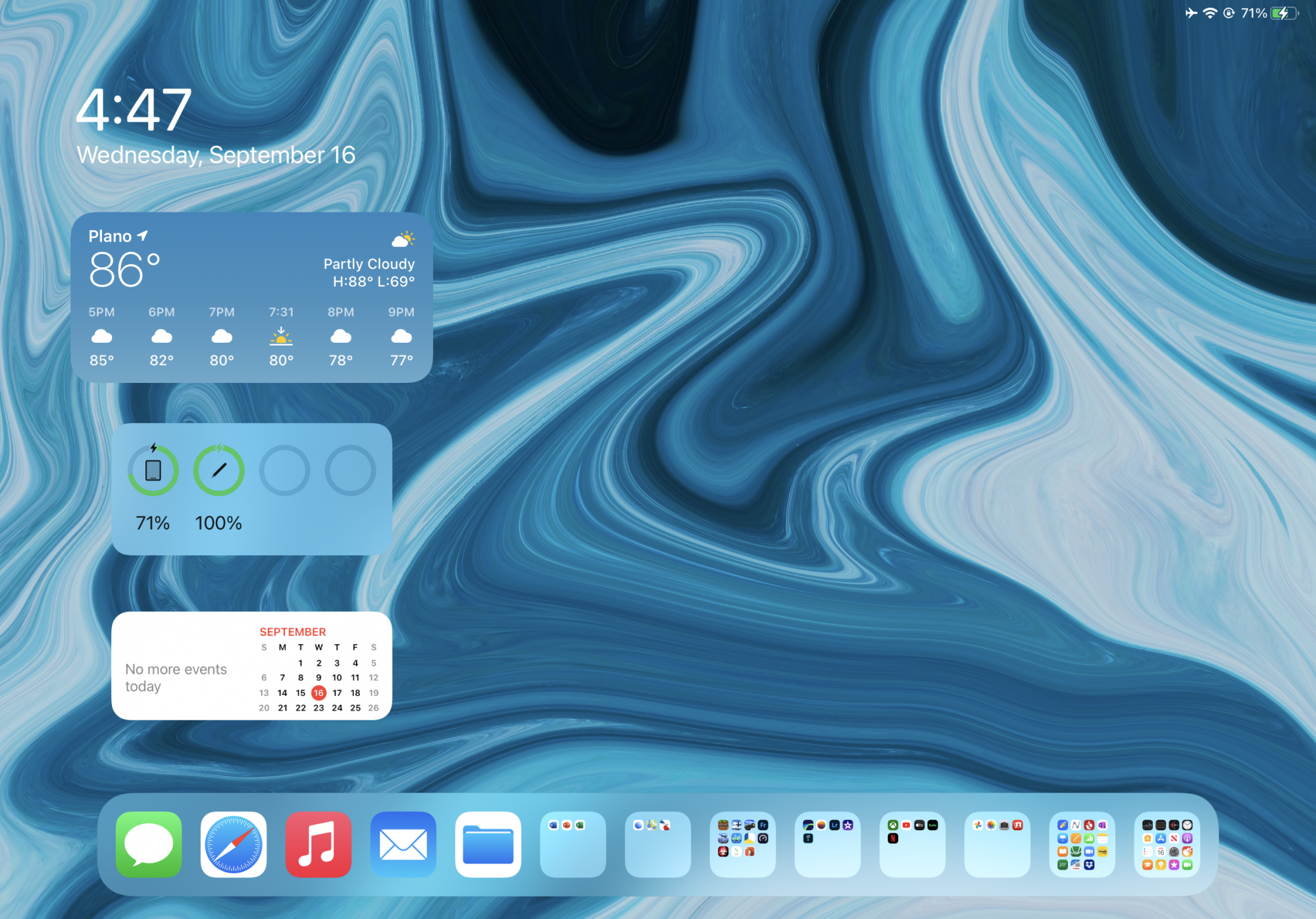Viewport: 1316px width, 919px height.
Task: Tap the Wi-Fi icon in status bar
Action: [1209, 13]
